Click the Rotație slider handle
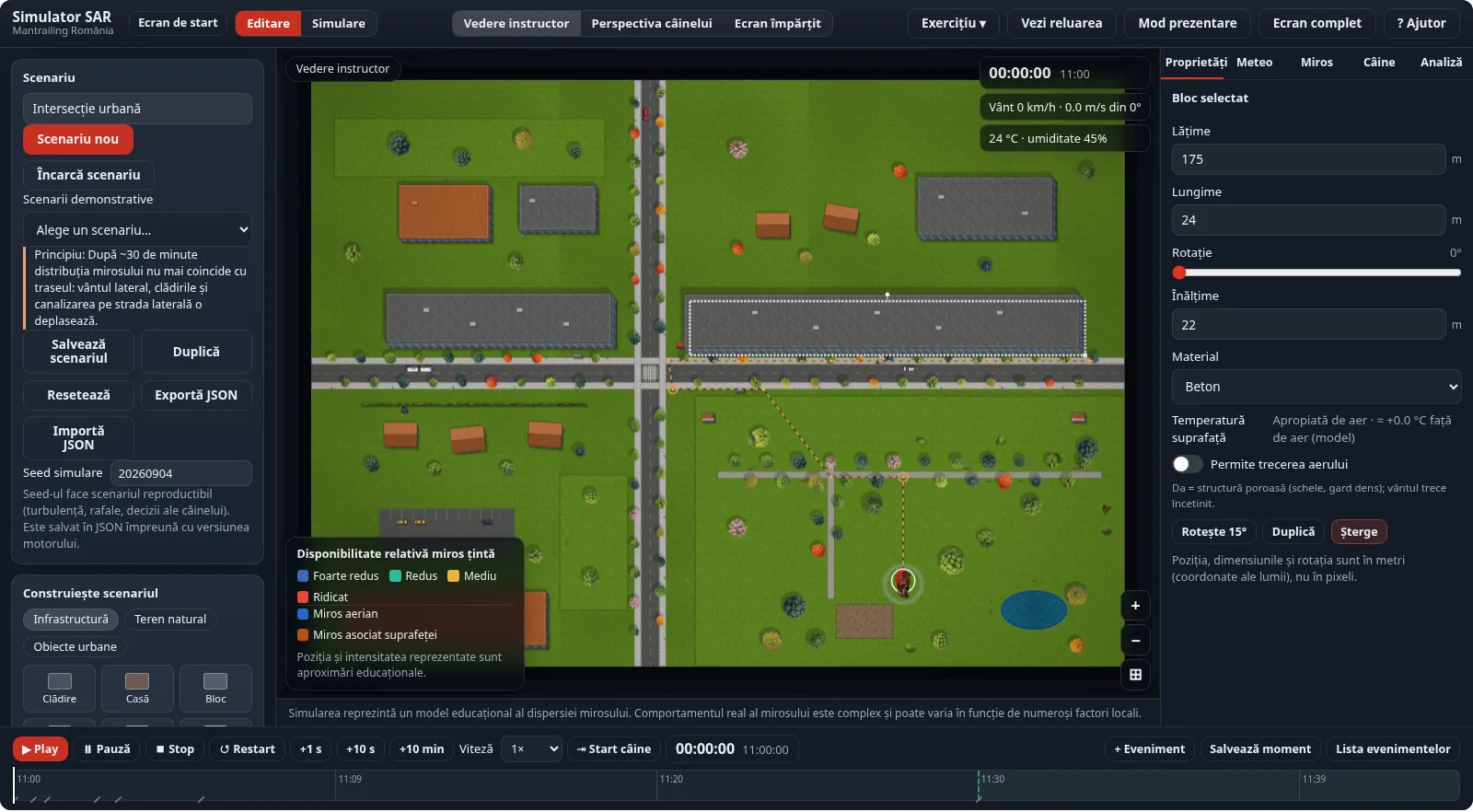 pos(1179,273)
